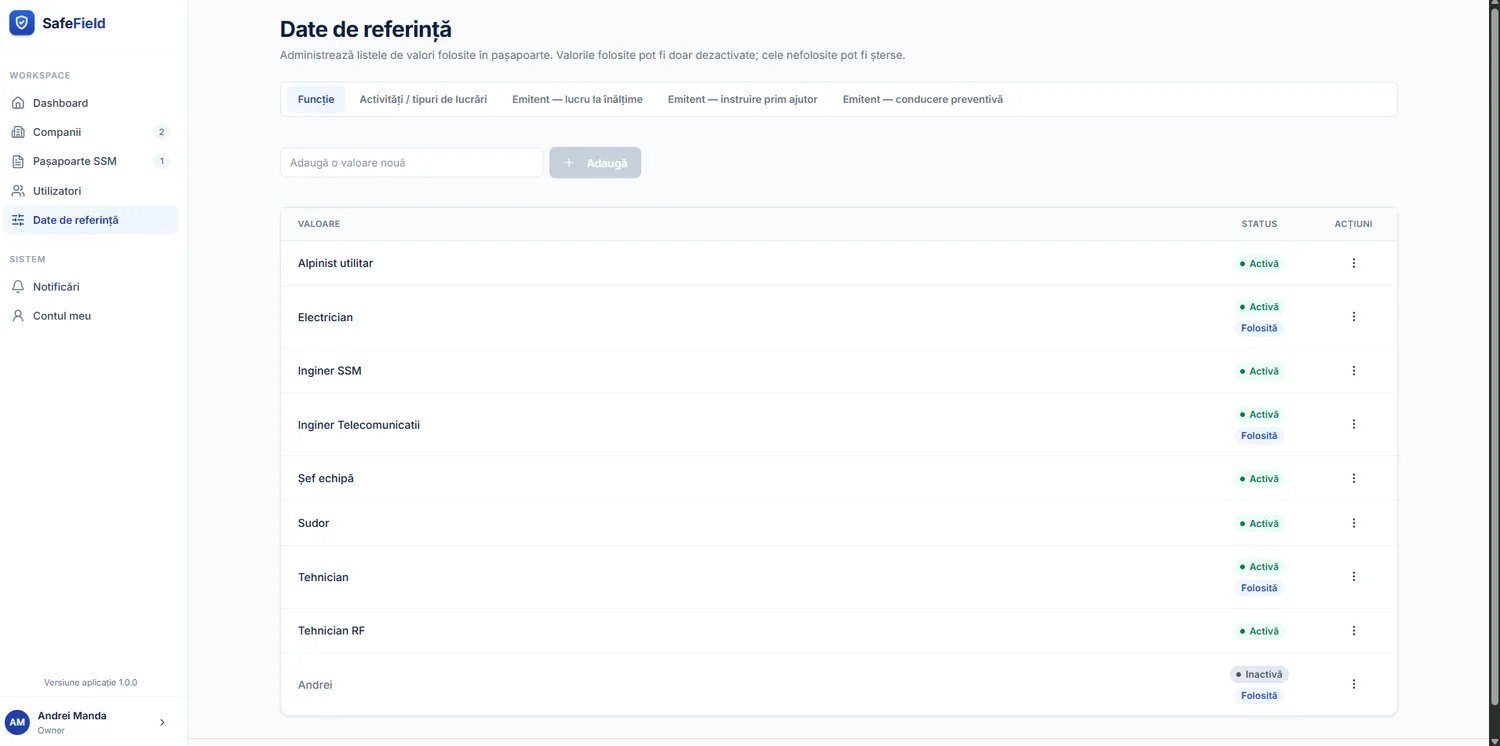
Task: Open actions menu for Tehnician row
Action: 1354,577
